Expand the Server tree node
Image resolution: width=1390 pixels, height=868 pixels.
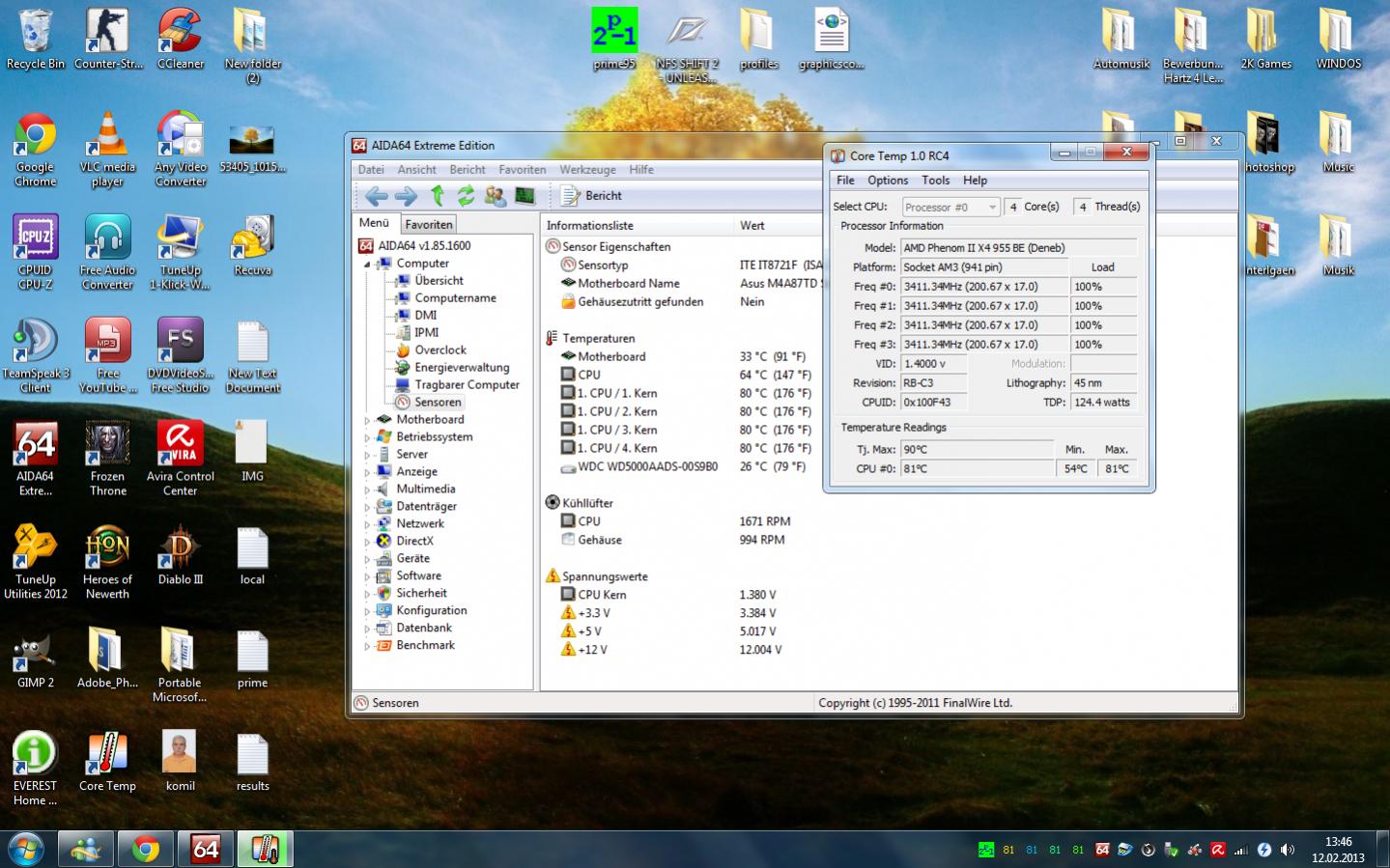pyautogui.click(x=367, y=455)
